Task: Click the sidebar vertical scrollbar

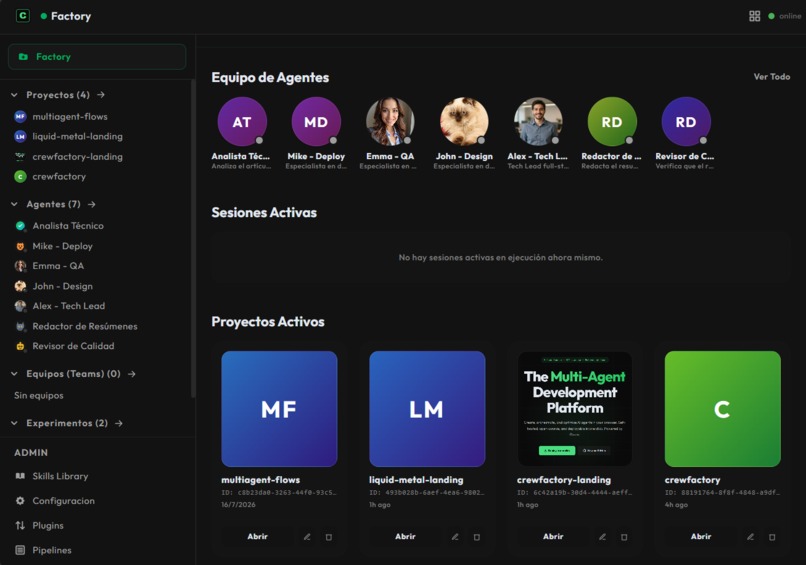Action: point(193,238)
